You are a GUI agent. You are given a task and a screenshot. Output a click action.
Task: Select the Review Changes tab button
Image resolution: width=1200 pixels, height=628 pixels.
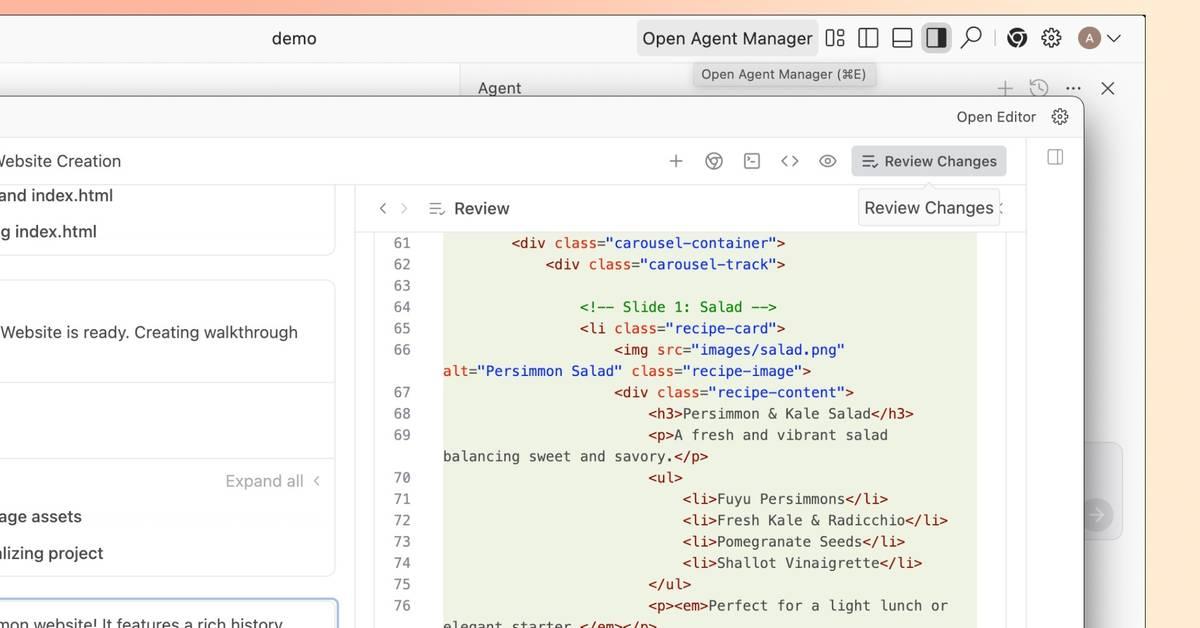(x=929, y=161)
